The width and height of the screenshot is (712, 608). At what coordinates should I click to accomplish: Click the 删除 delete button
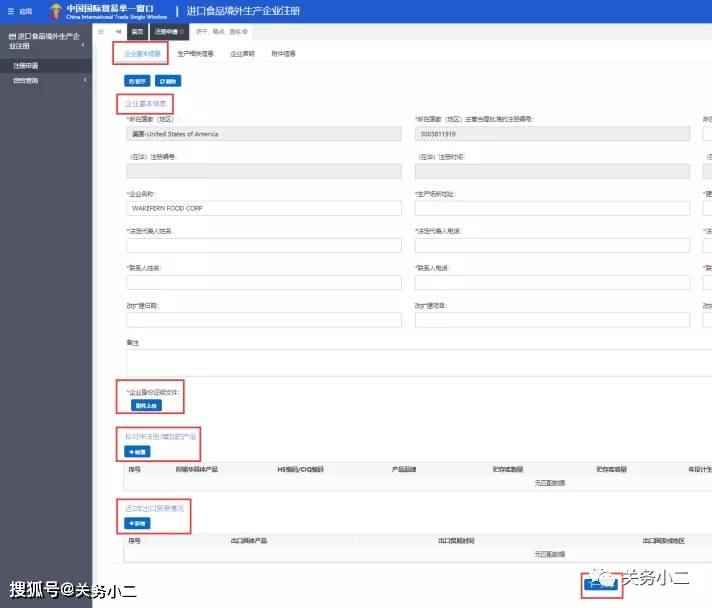click(169, 80)
